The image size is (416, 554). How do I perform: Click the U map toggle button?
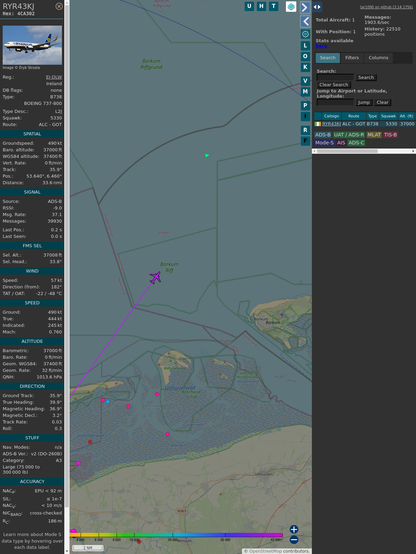pos(249,6)
